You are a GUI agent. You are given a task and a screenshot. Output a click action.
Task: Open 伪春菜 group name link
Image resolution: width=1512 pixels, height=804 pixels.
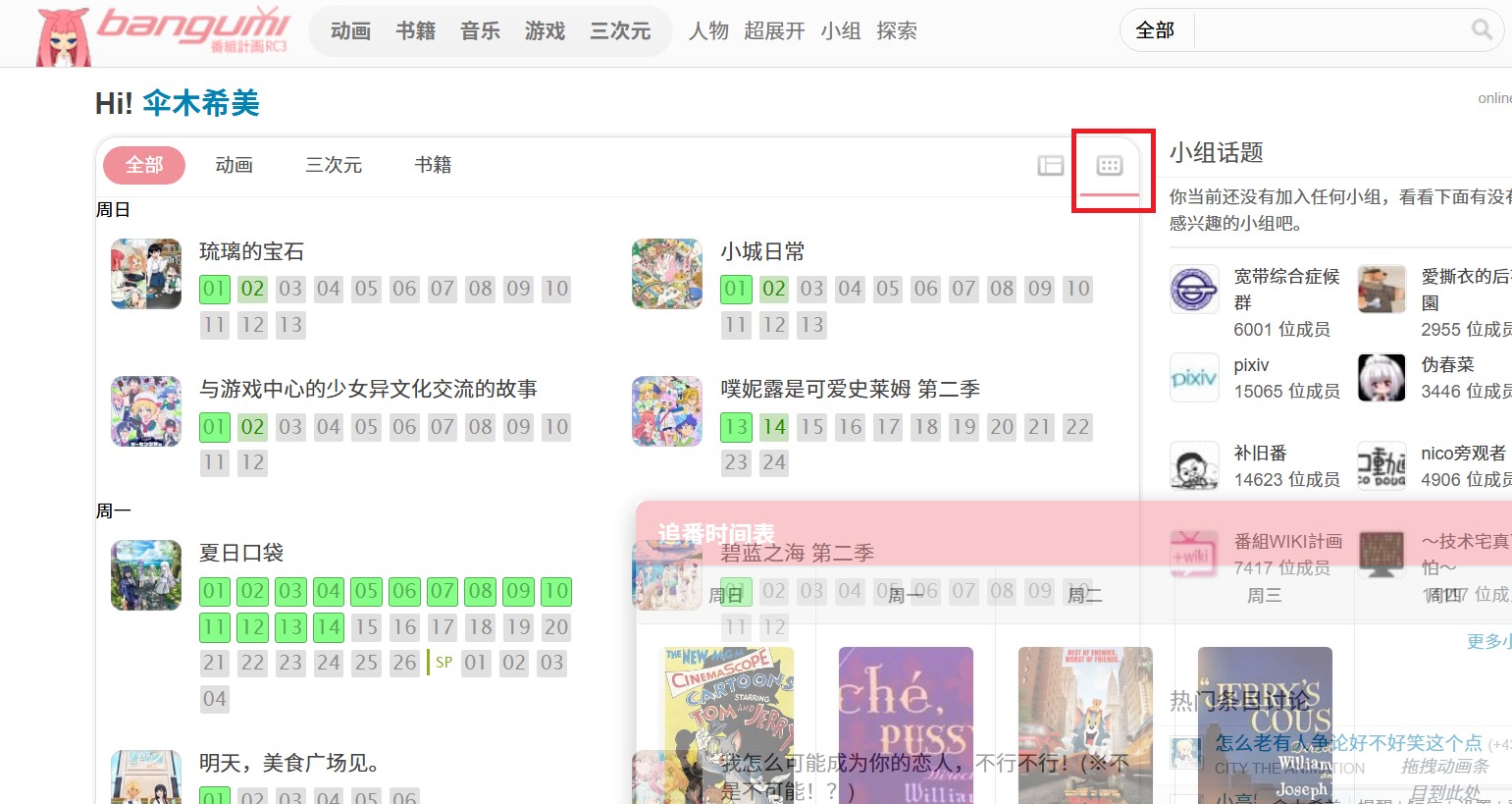pyautogui.click(x=1447, y=364)
